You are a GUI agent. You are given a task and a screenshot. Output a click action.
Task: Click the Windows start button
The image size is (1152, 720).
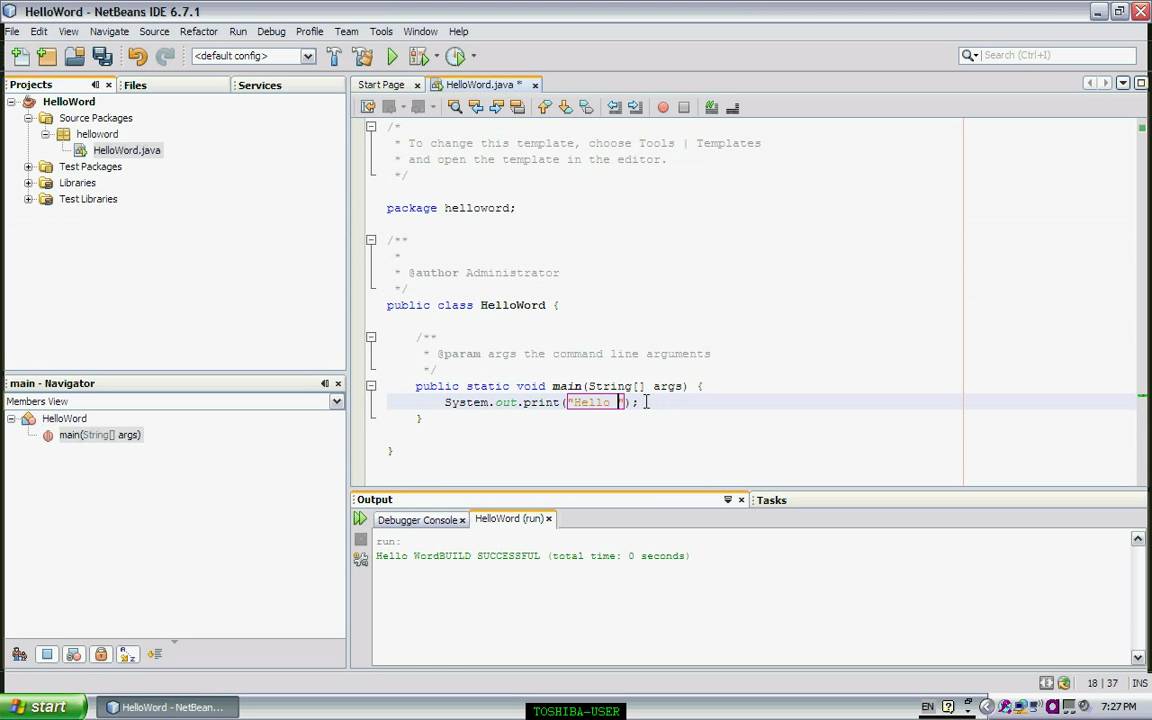click(x=44, y=707)
